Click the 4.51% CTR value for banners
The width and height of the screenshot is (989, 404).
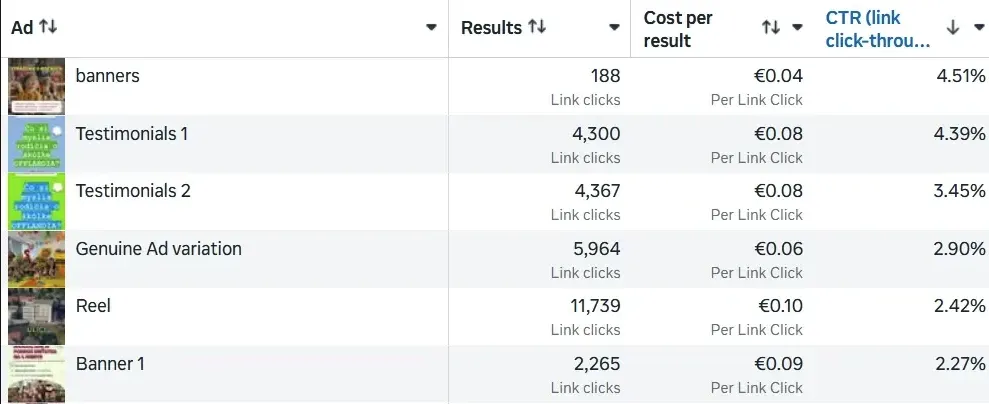point(961,76)
